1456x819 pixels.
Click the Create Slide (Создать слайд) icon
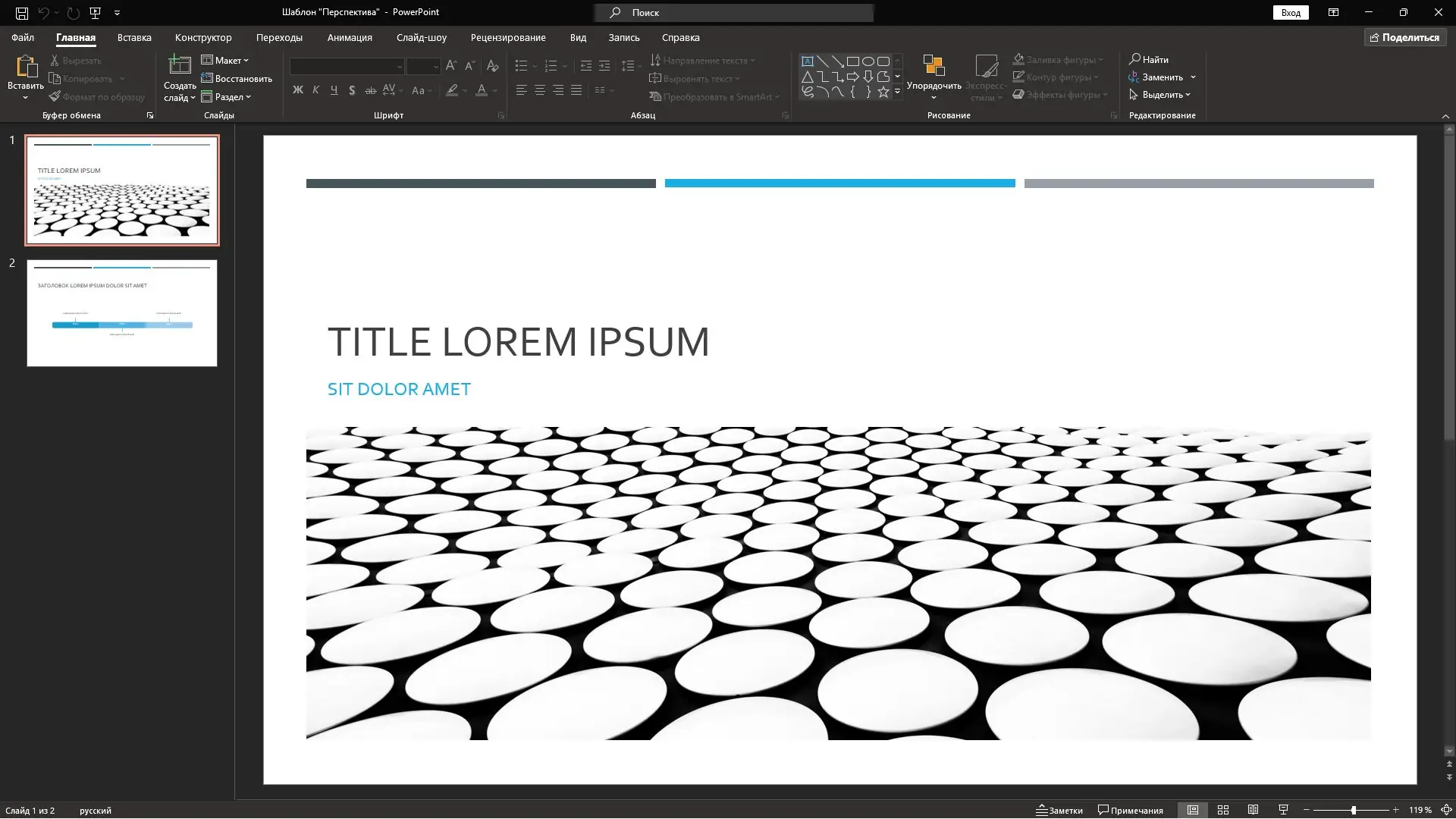[179, 67]
